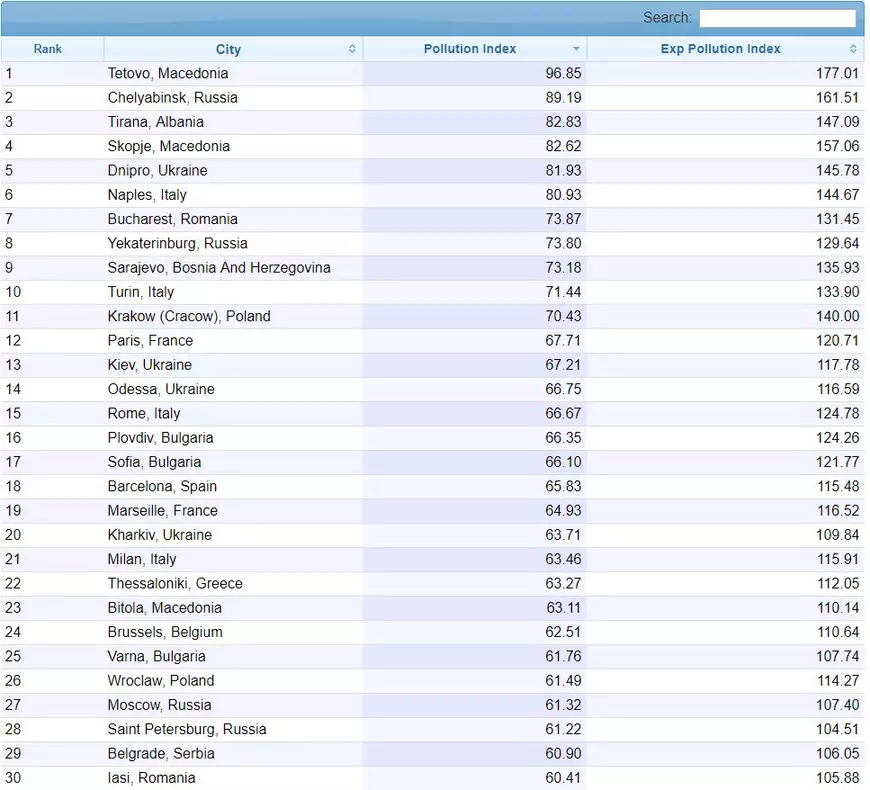This screenshot has height=790, width=870.
Task: Select the Naples, Italy city cell
Action: pyautogui.click(x=233, y=195)
